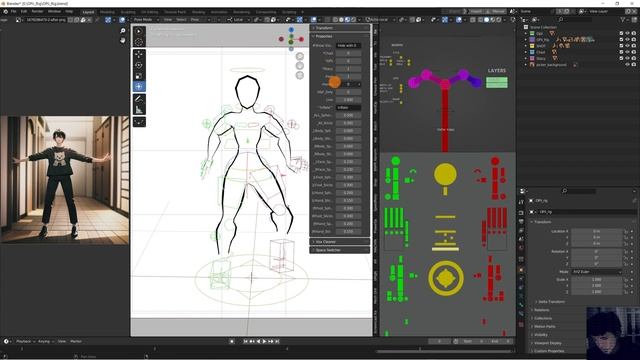Switch to the Animation workspace tab
The height and width of the screenshot is (360, 640).
pos(219,12)
